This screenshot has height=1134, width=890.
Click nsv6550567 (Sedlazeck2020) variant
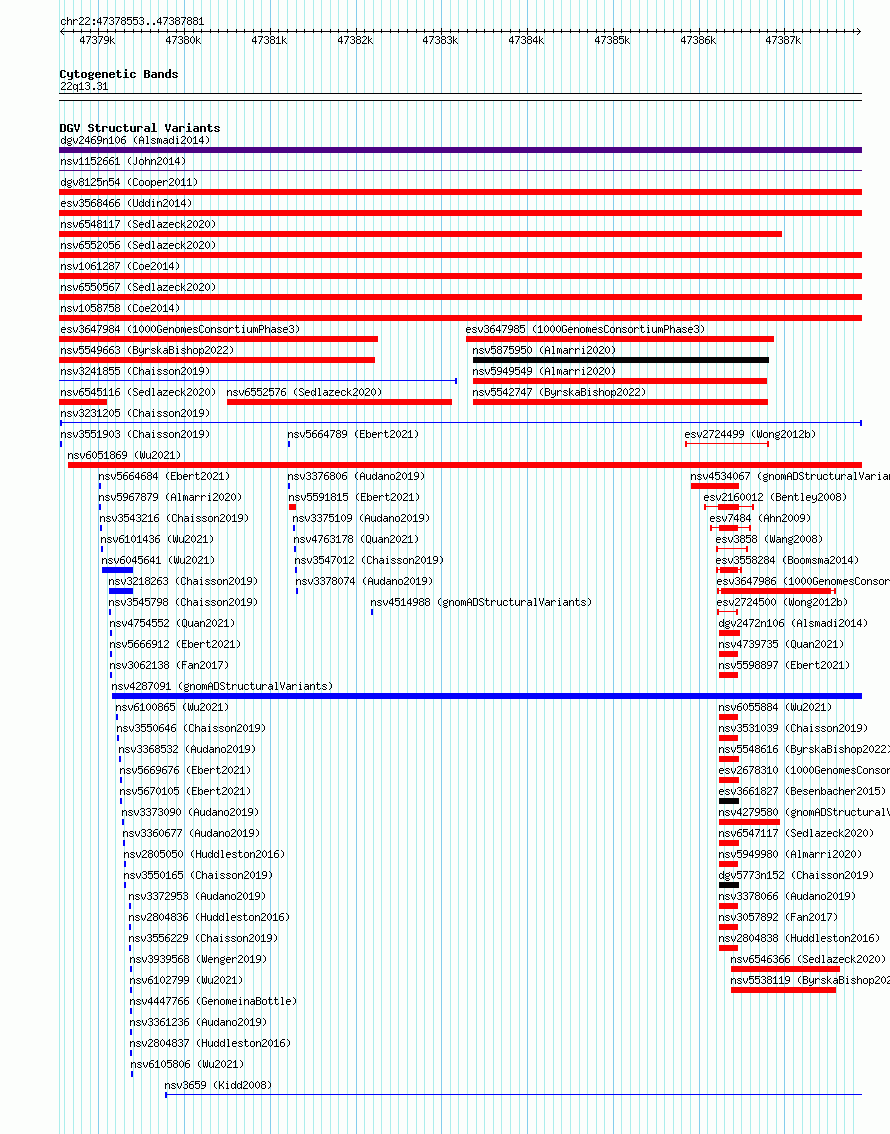tap(138, 287)
